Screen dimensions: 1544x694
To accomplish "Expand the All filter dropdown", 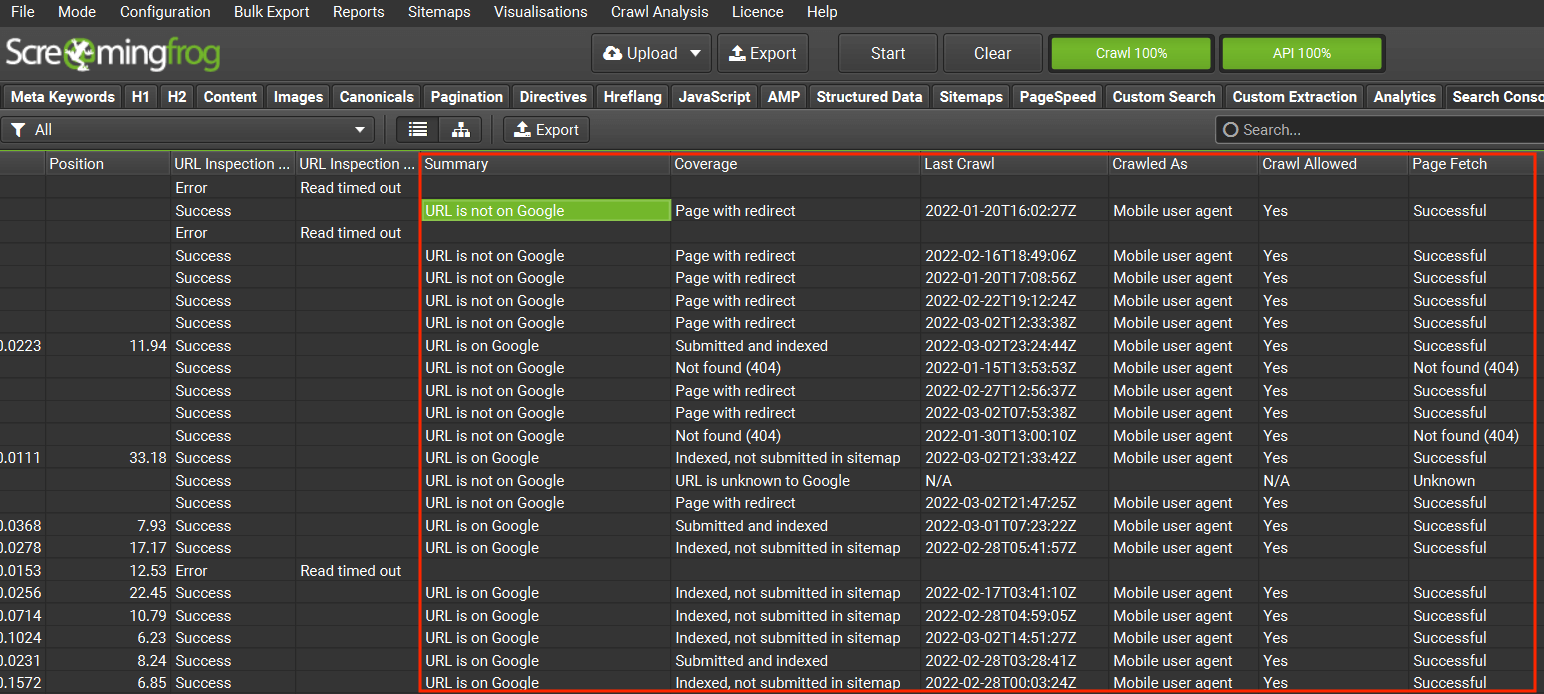I will 360,130.
